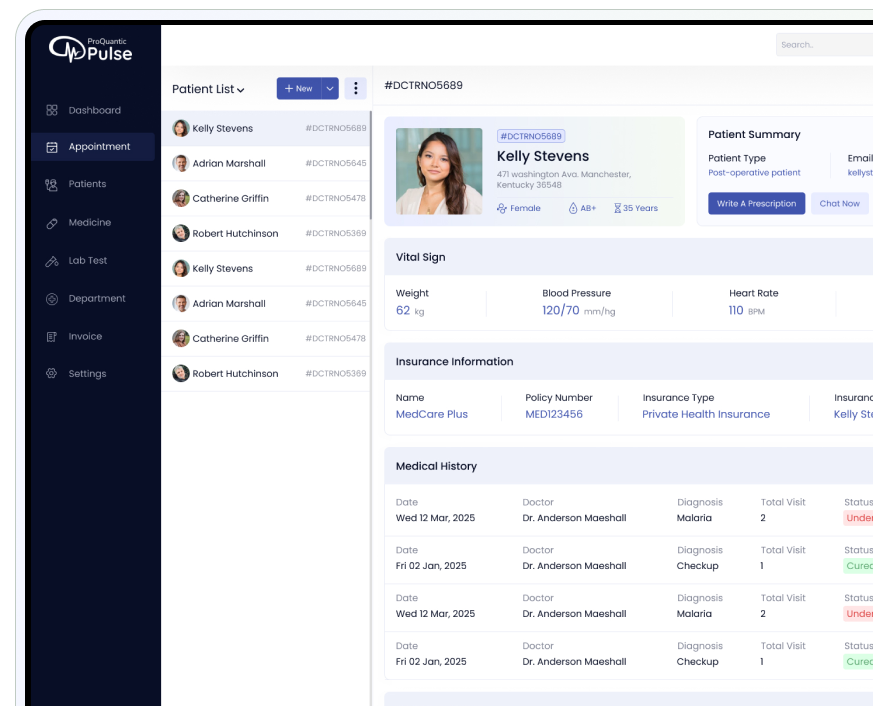Click the Patients icon in sidebar
The height and width of the screenshot is (706, 873).
click(x=52, y=185)
